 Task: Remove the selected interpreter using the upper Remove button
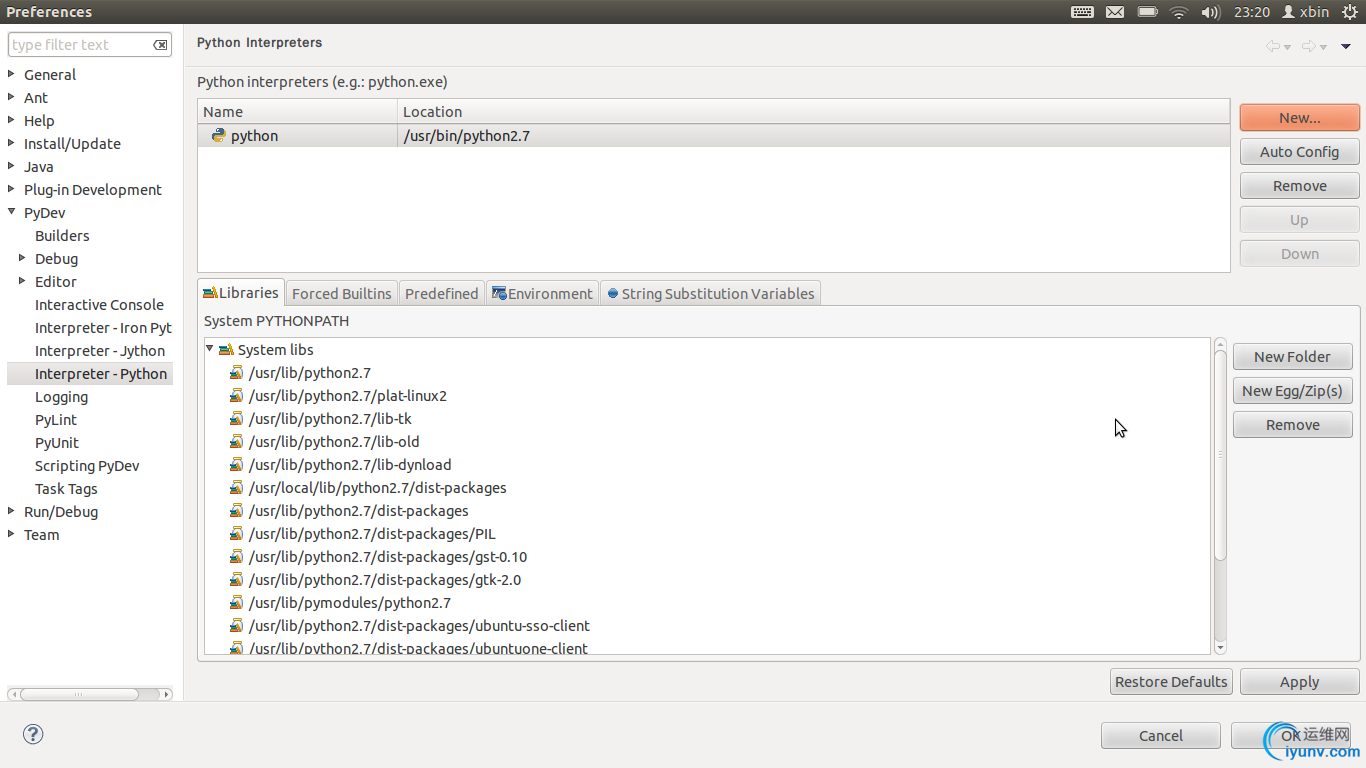click(x=1299, y=186)
